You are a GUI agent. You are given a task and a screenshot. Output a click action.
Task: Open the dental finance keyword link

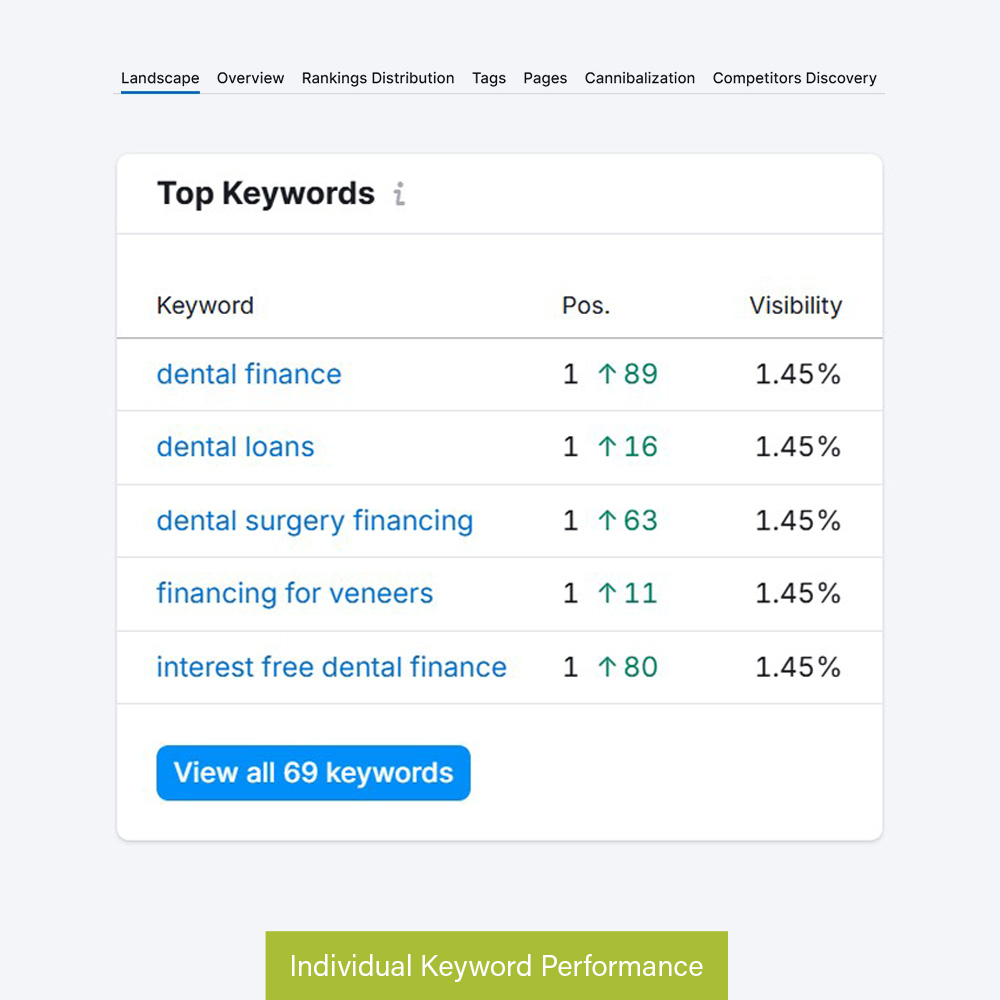[249, 374]
